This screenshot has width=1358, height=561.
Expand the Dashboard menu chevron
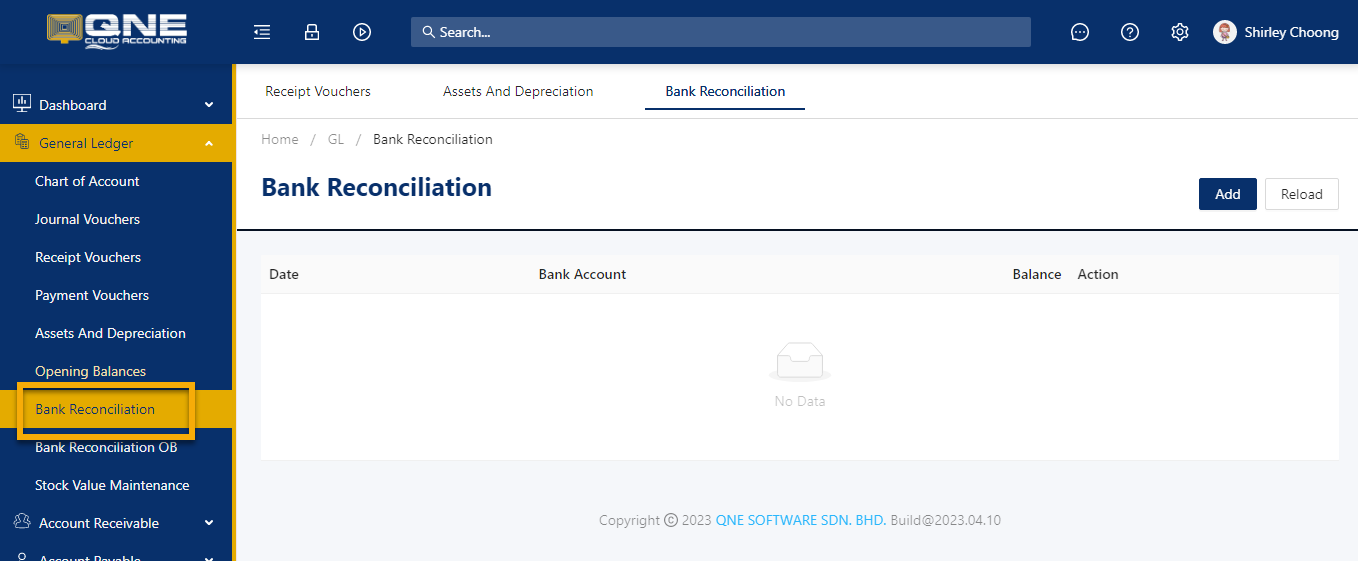pyautogui.click(x=209, y=105)
